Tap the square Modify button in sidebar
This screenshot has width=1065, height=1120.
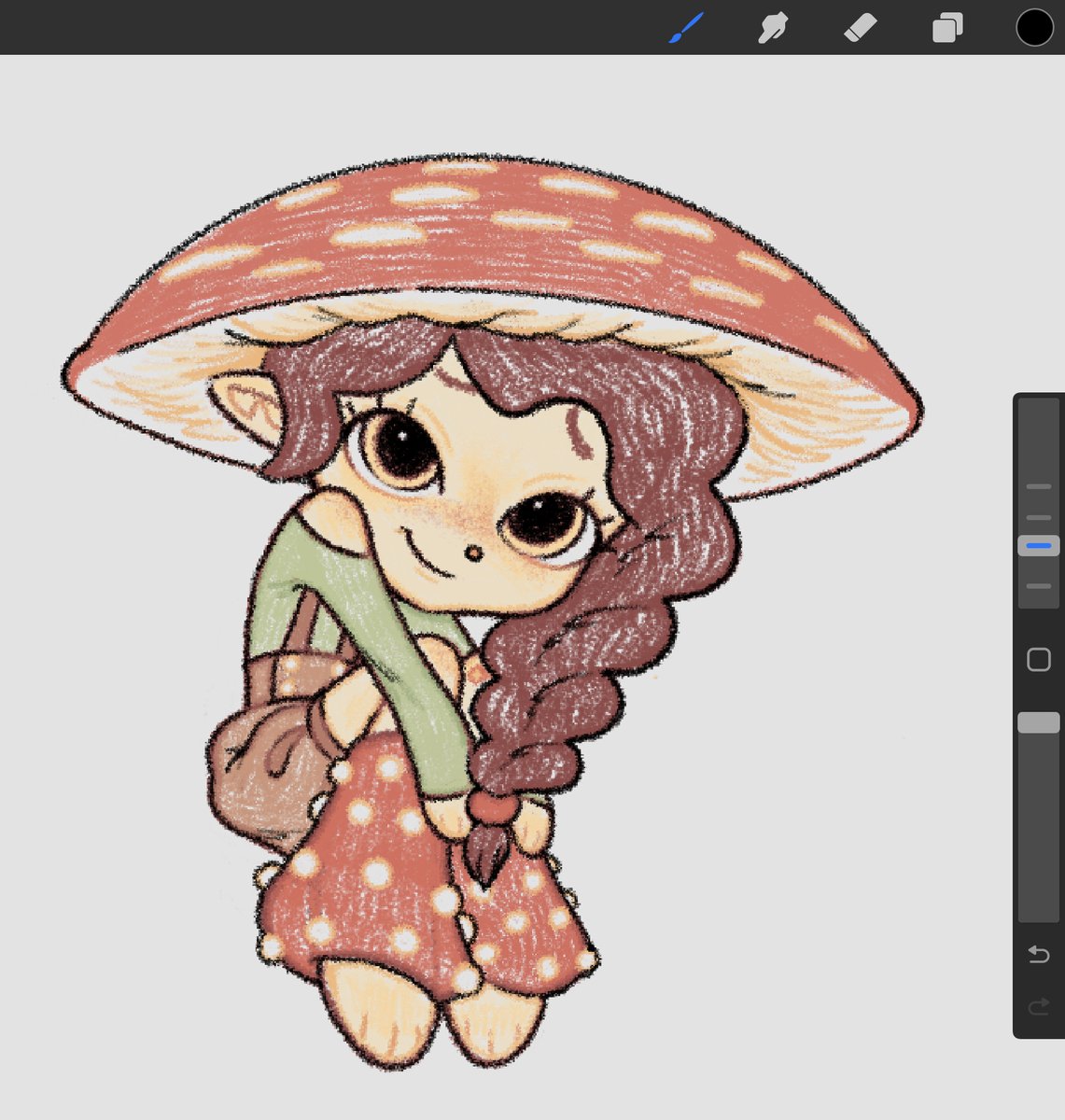(x=1039, y=660)
